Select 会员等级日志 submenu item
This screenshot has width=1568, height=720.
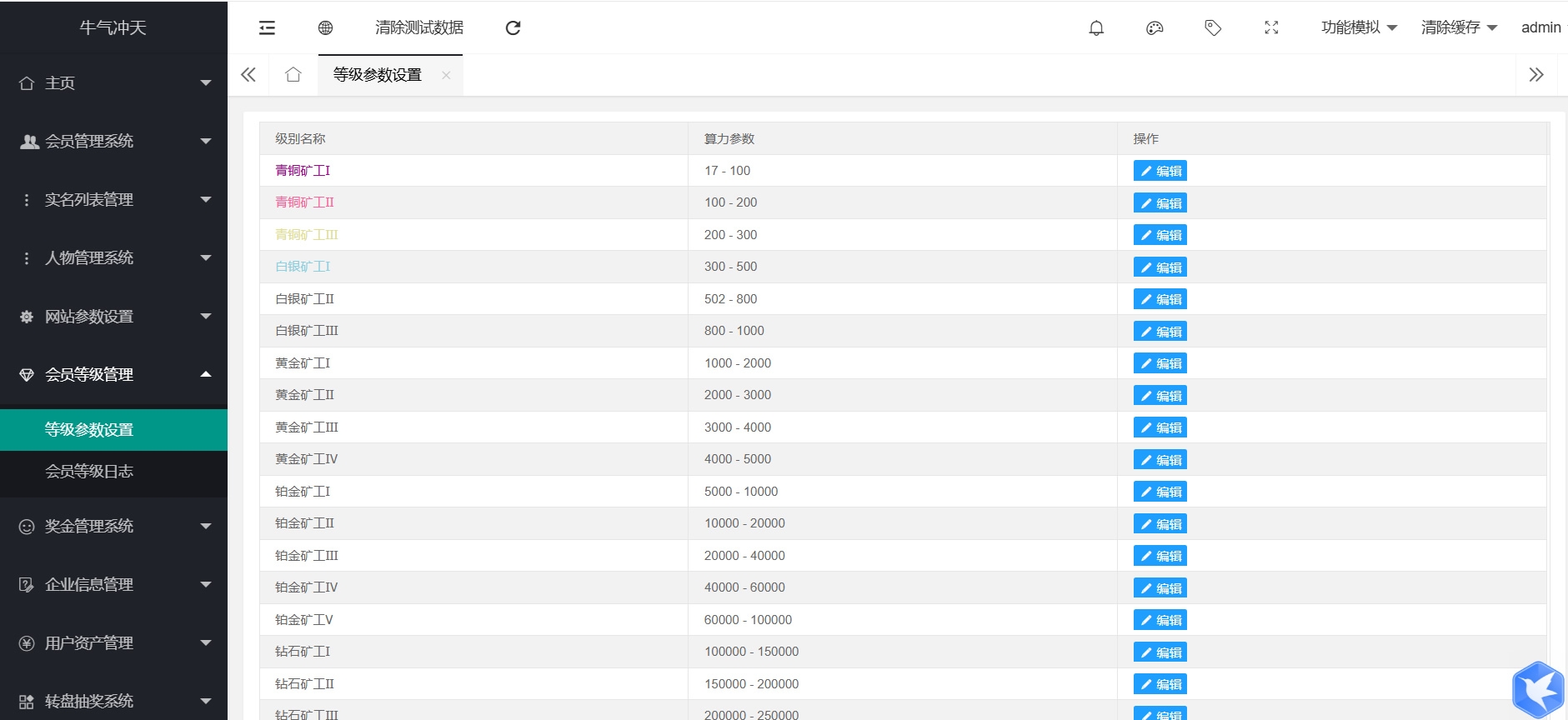pyautogui.click(x=89, y=472)
